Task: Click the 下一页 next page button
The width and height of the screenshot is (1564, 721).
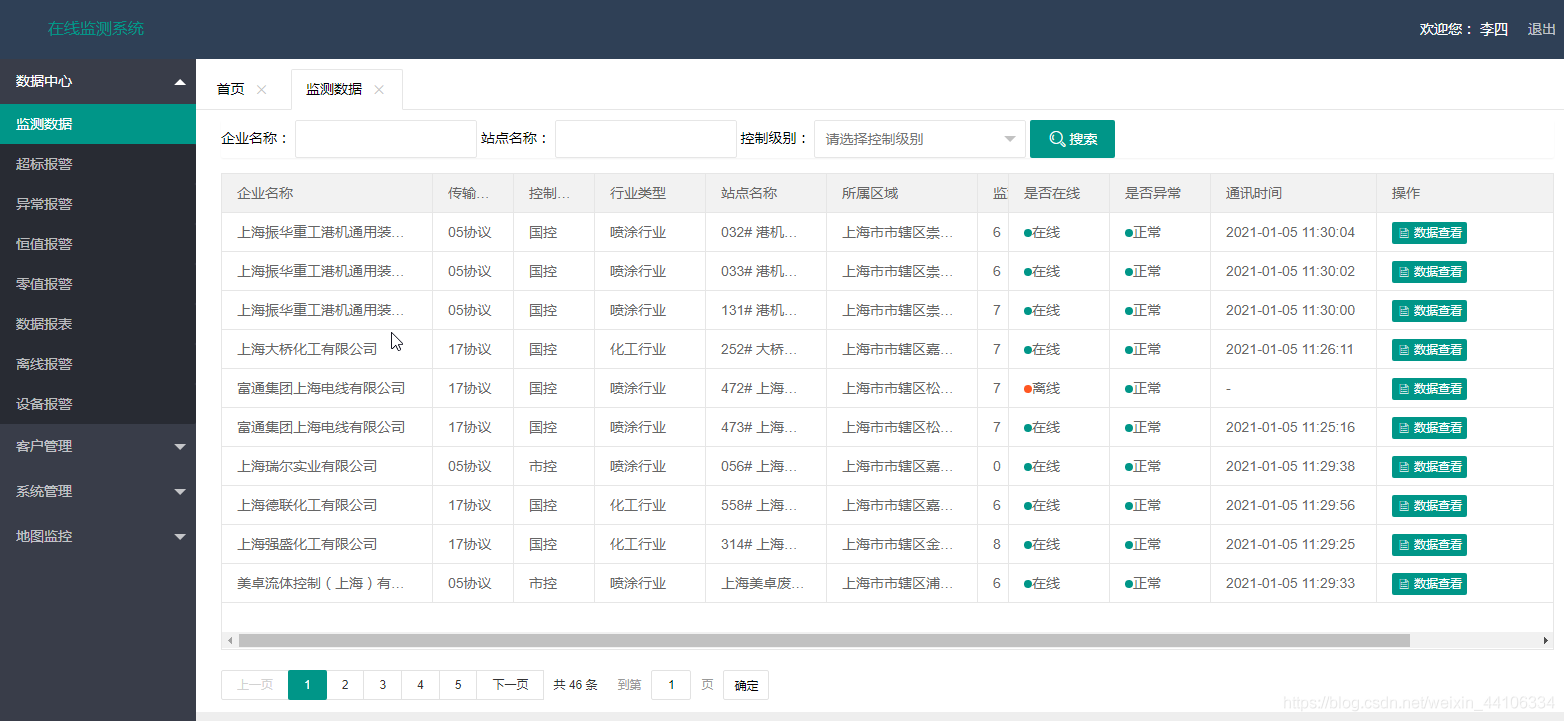Action: coord(510,685)
